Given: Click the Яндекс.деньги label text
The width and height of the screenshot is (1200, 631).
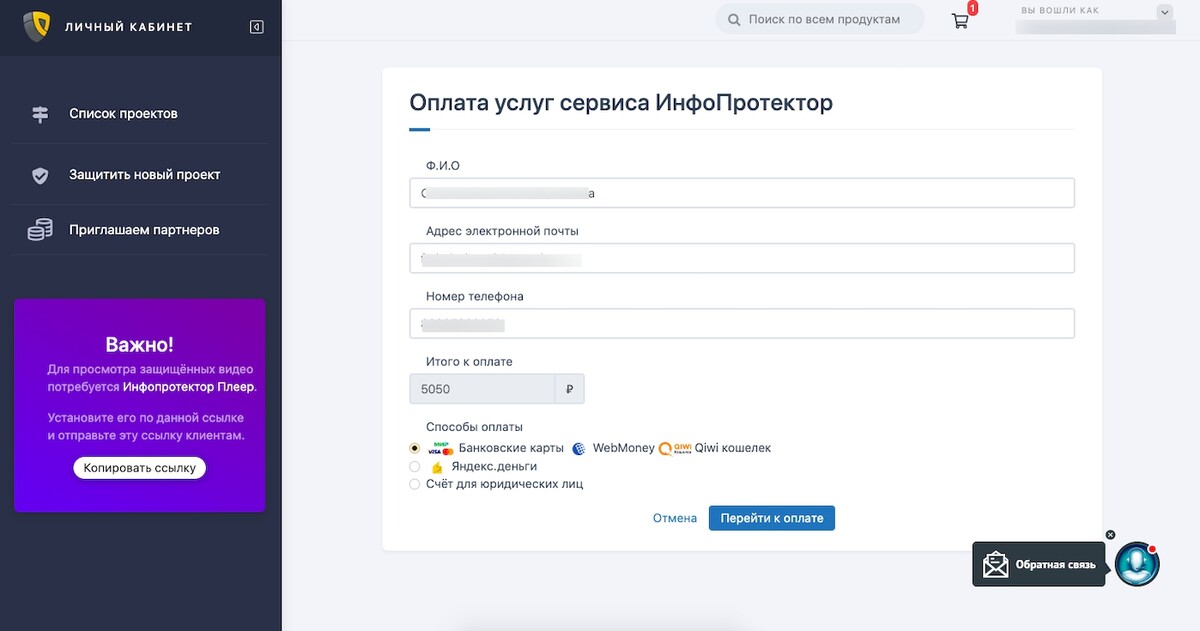Looking at the screenshot, I should tap(494, 466).
